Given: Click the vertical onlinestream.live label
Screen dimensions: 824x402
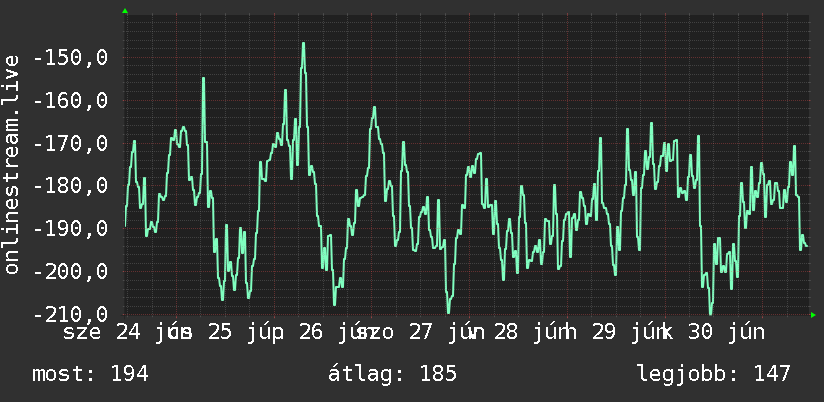Looking at the screenshot, I should point(11,164).
